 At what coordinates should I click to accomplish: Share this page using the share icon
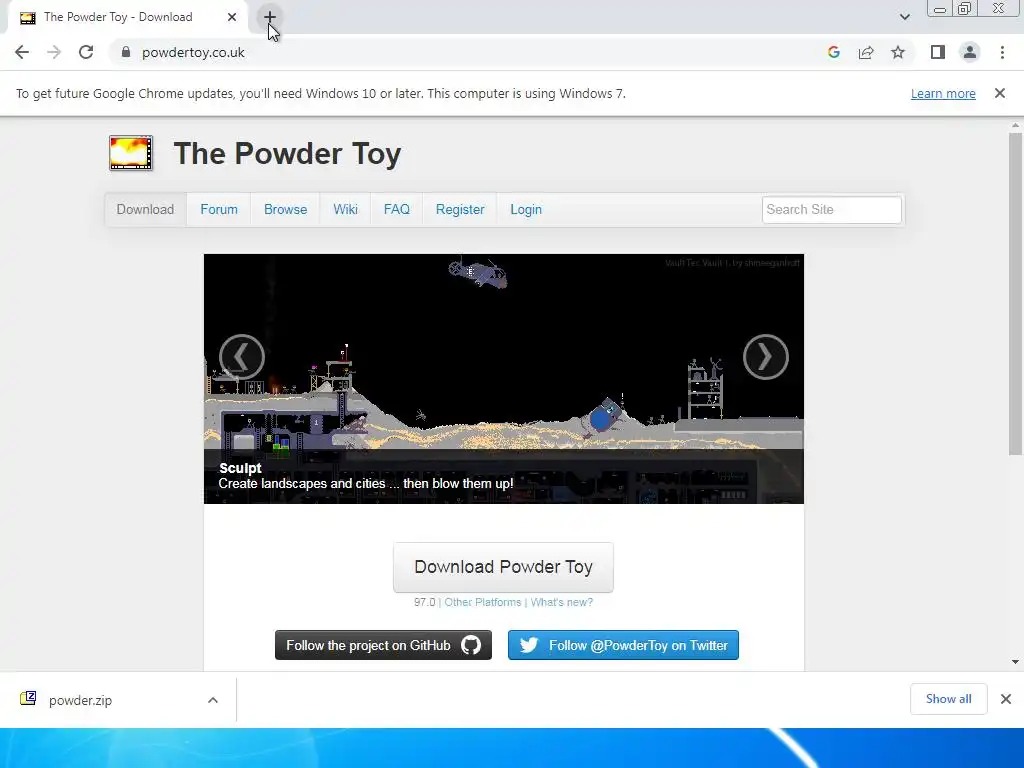point(866,52)
